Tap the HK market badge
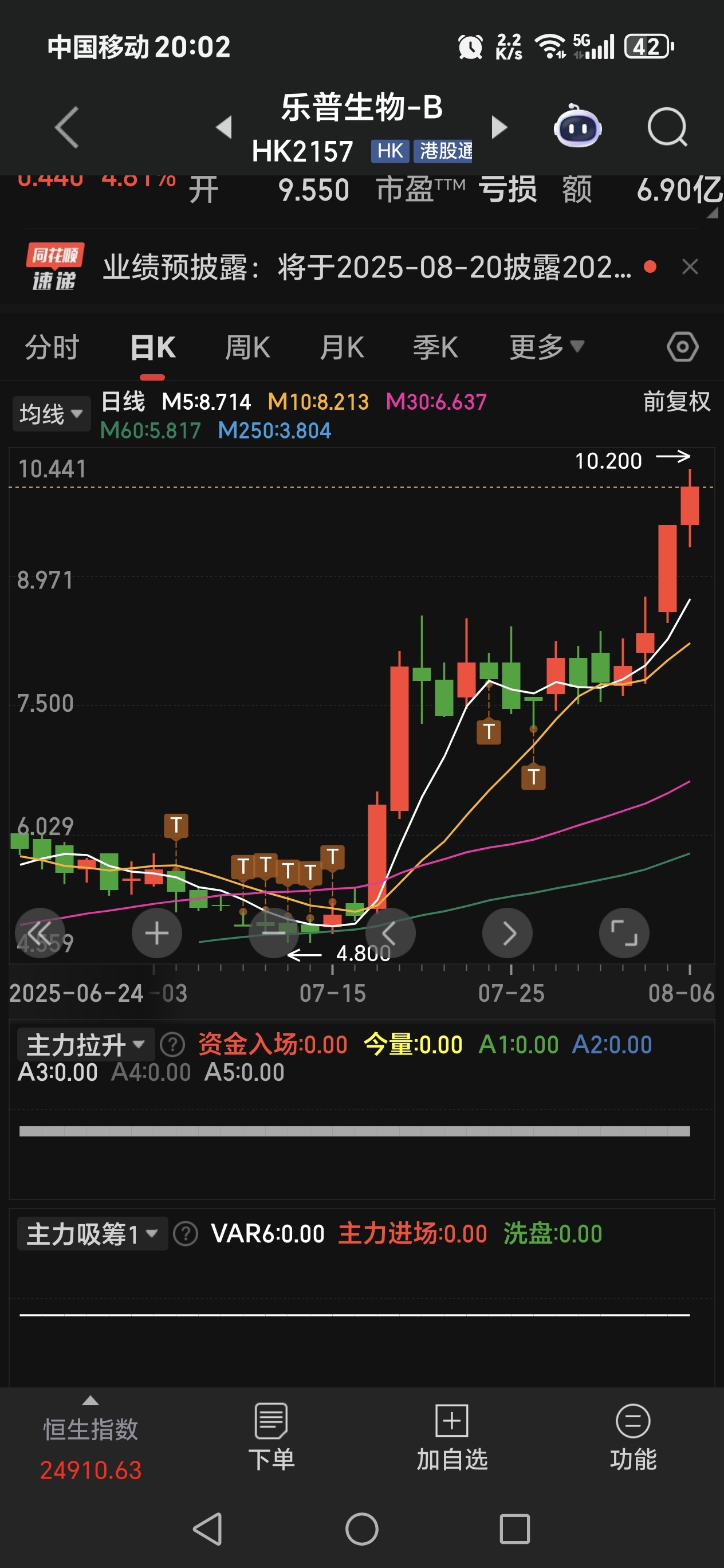 [x=390, y=150]
